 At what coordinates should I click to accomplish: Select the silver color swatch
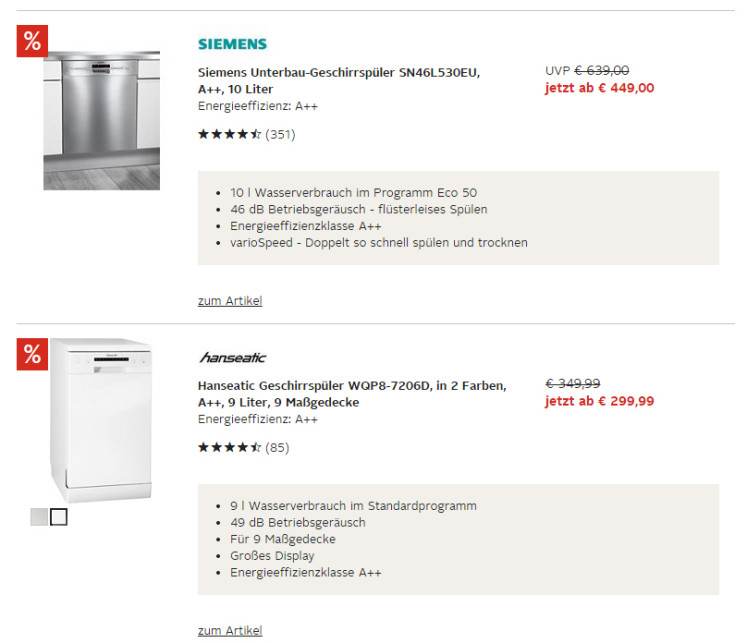(39, 517)
